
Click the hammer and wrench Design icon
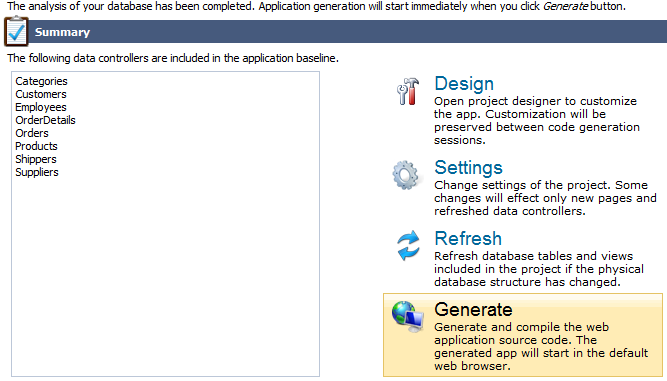[x=408, y=91]
